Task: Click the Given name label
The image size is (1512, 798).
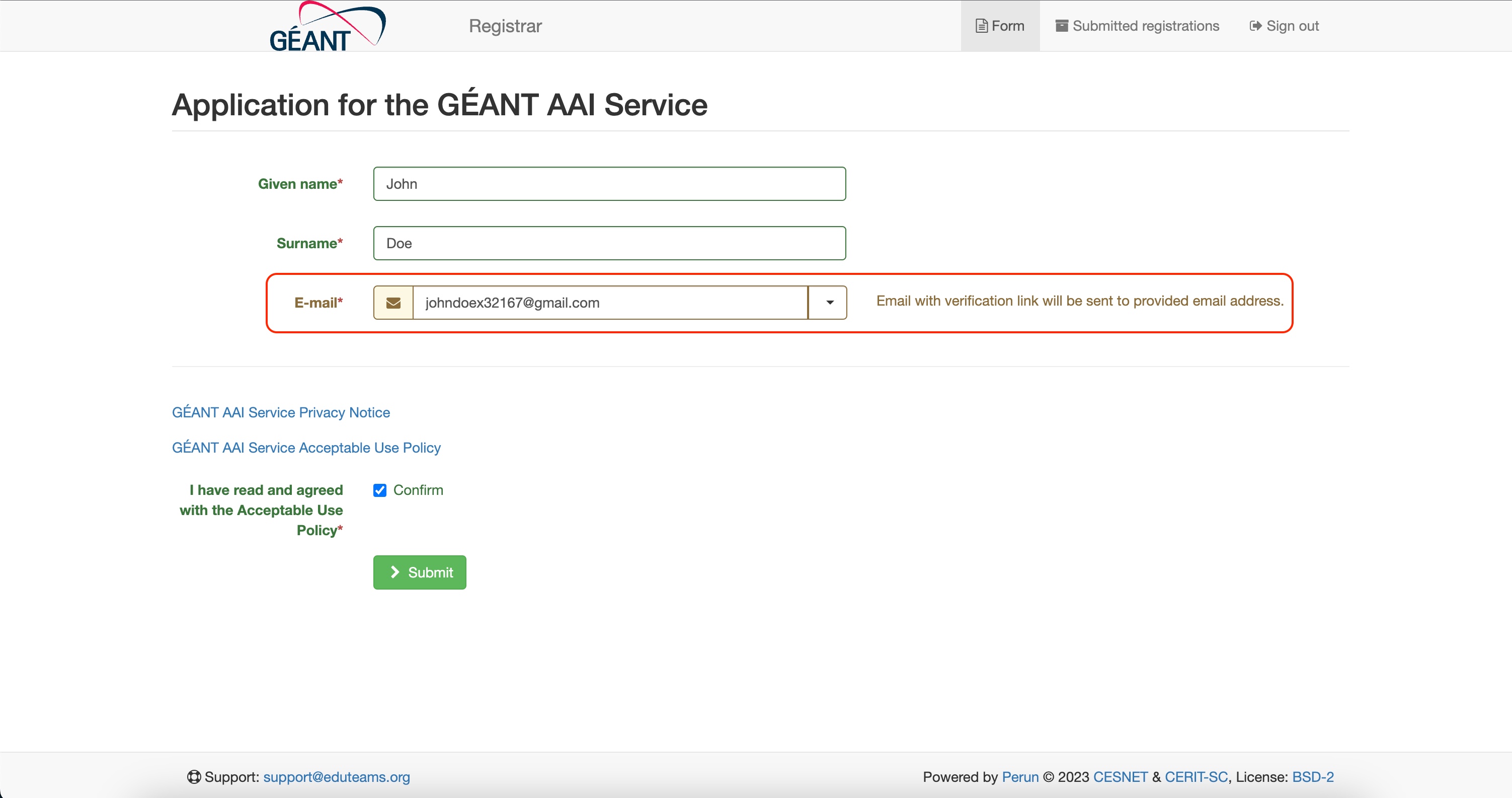Action: coord(300,184)
